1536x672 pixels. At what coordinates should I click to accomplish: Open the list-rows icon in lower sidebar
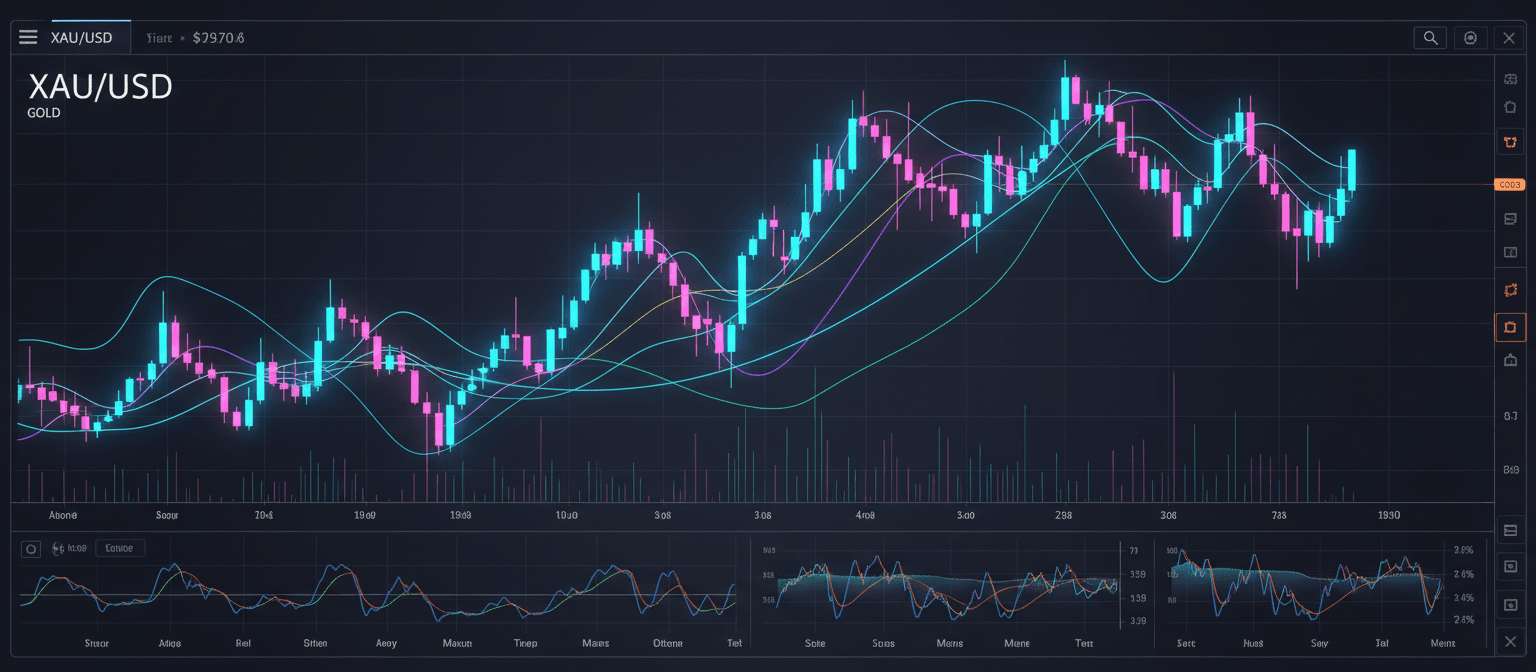coord(1510,530)
